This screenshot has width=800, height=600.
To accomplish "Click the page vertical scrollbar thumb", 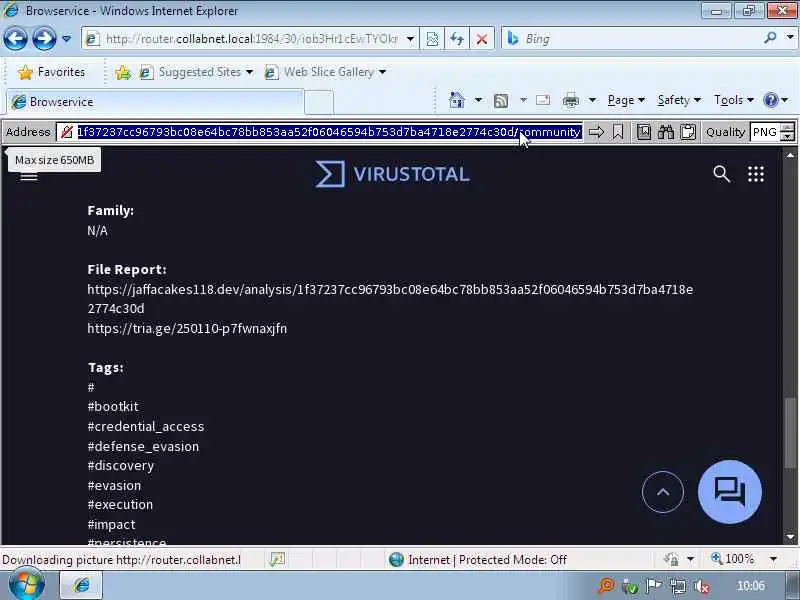I will click(790, 433).
